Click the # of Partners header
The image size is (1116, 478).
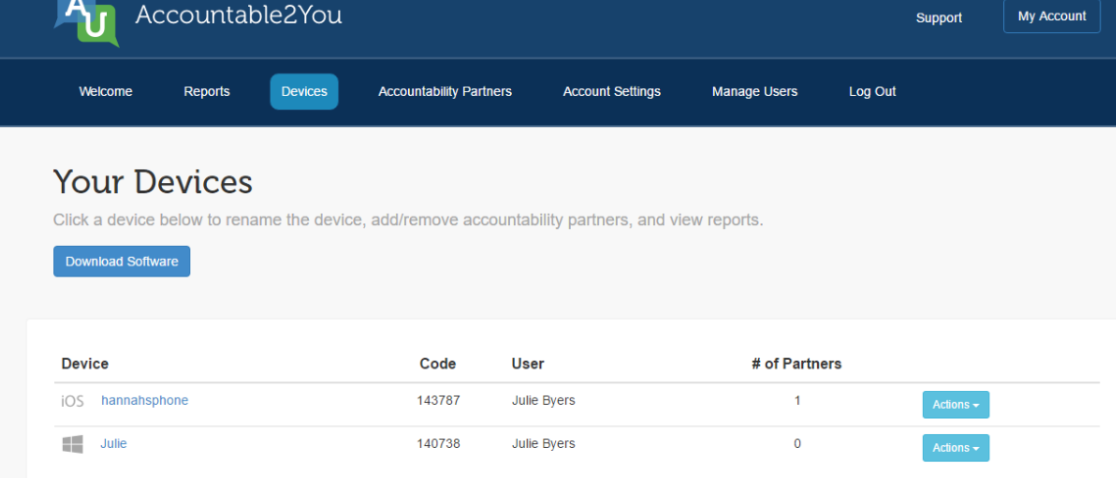pyautogui.click(x=796, y=364)
